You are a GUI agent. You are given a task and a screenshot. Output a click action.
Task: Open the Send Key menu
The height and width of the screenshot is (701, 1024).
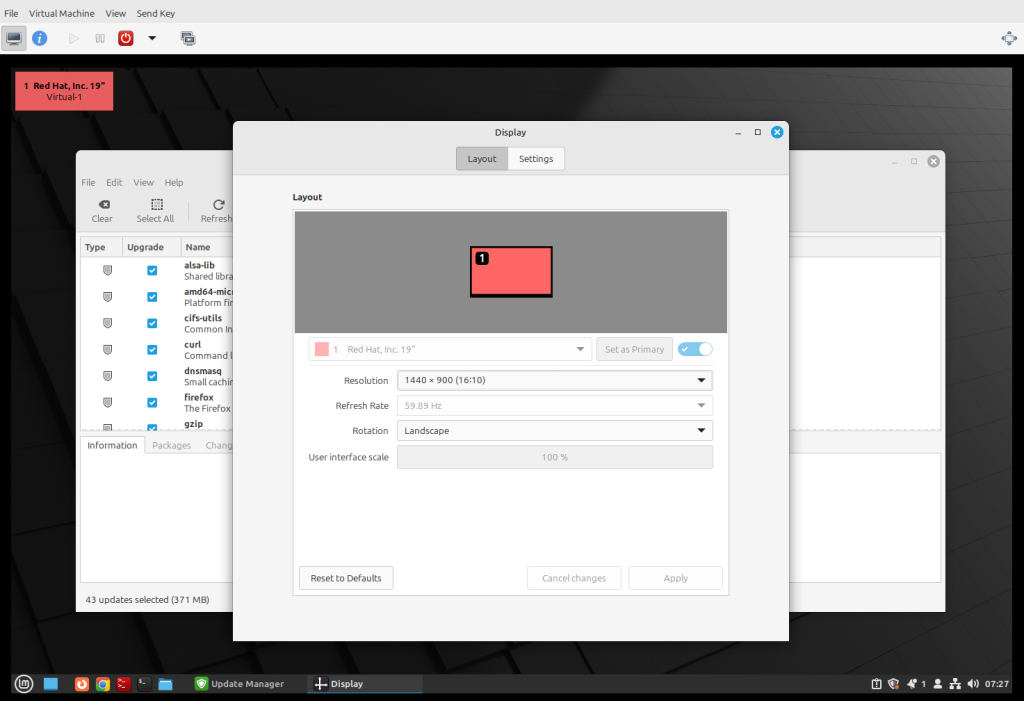point(155,13)
